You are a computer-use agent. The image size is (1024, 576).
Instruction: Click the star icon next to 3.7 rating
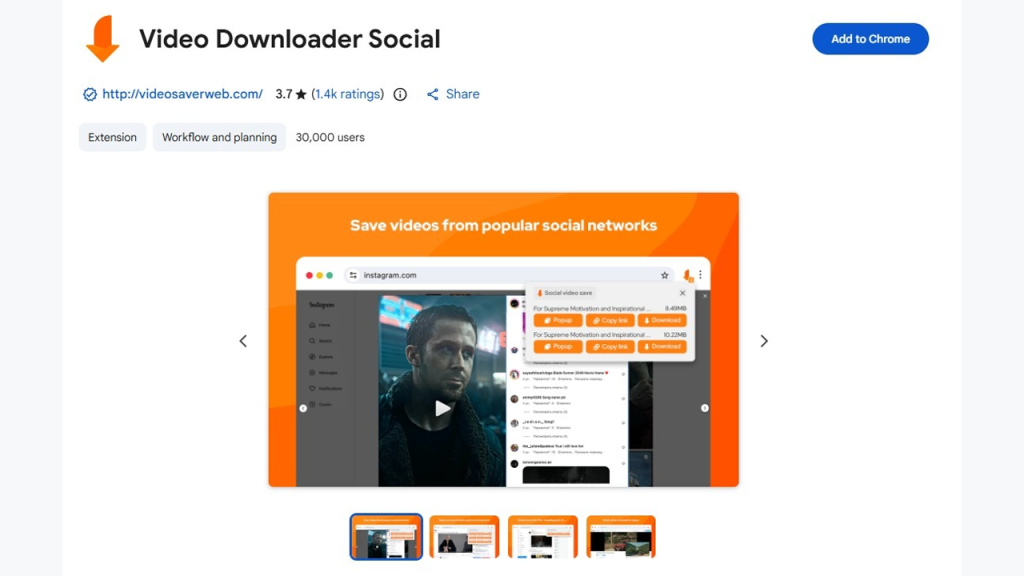[301, 94]
